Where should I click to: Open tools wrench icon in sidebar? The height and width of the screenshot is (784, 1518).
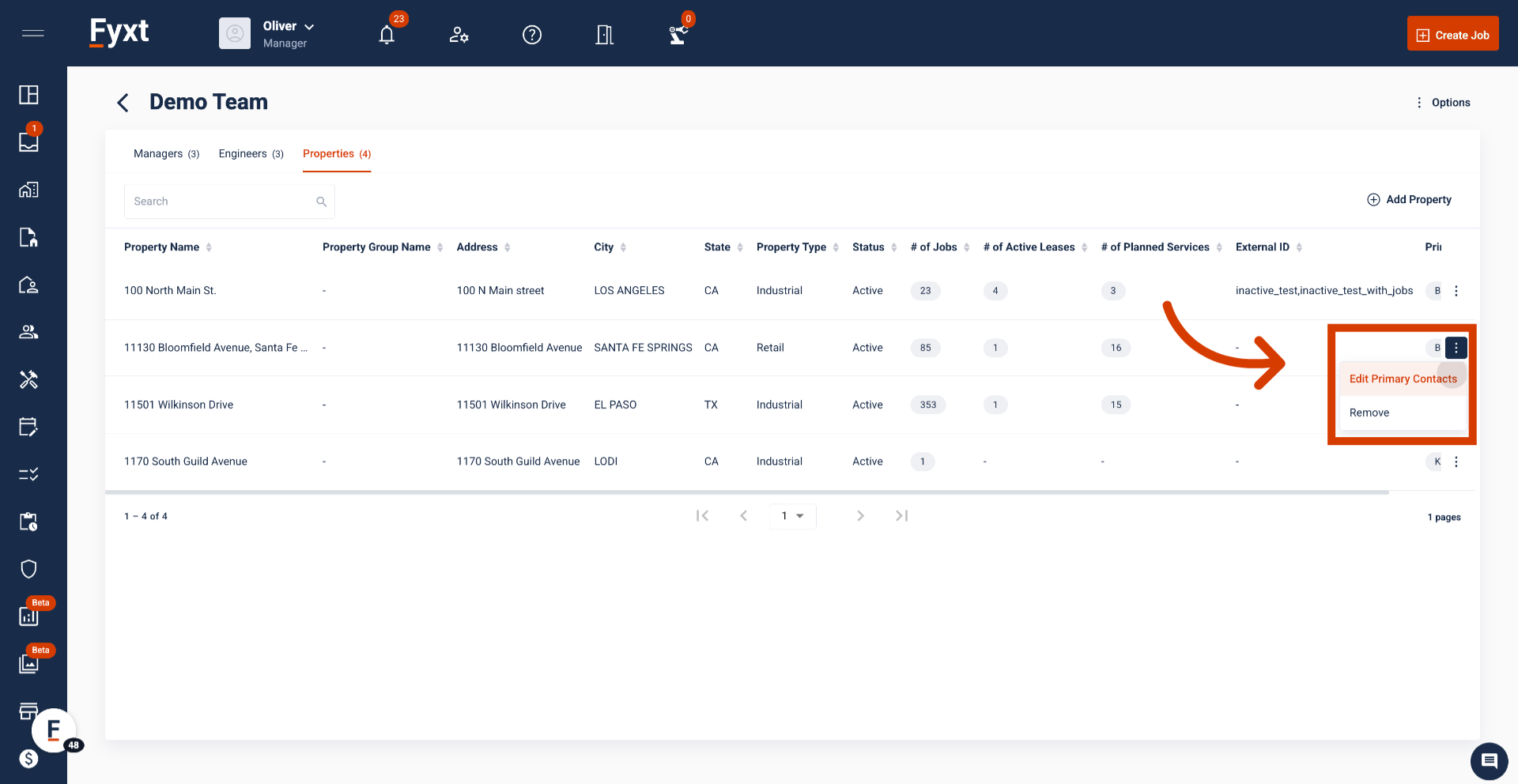[x=28, y=379]
